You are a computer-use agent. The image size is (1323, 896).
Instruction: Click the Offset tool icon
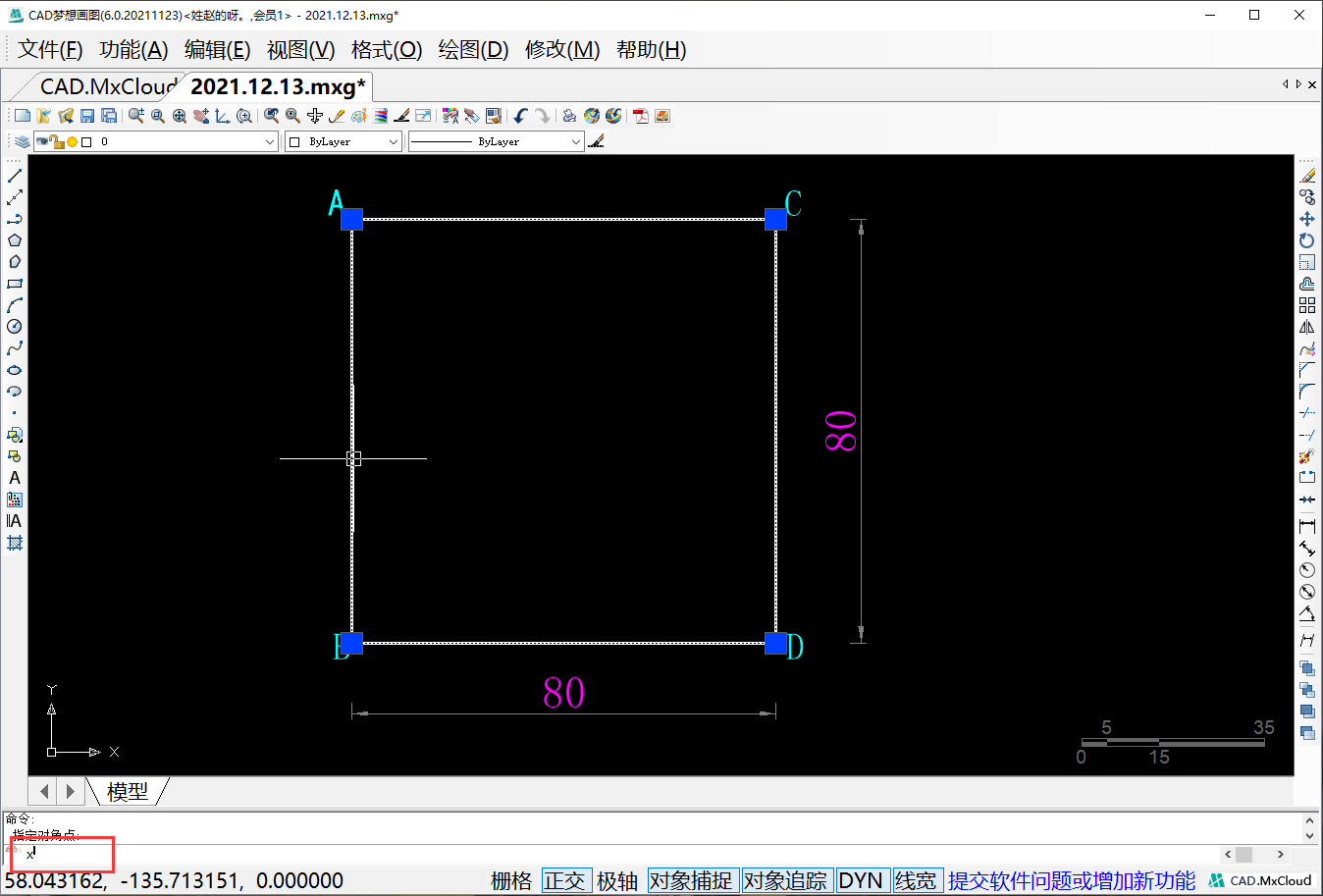pos(1307,284)
